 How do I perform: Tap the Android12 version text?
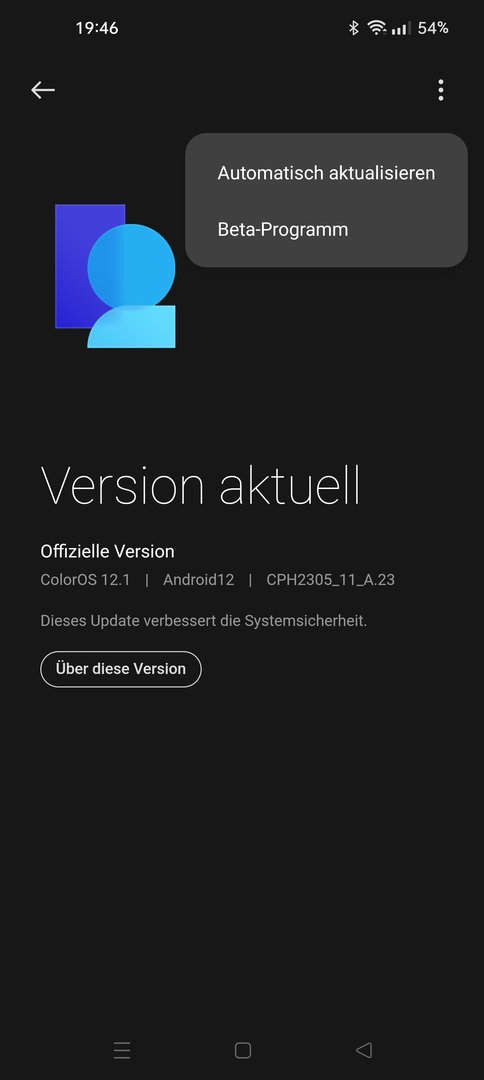pyautogui.click(x=198, y=580)
